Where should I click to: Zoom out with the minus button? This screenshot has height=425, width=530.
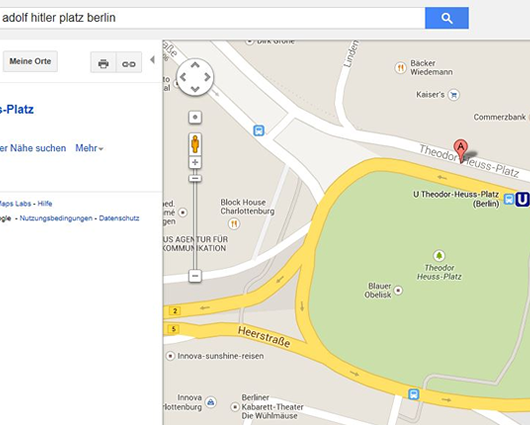point(195,276)
